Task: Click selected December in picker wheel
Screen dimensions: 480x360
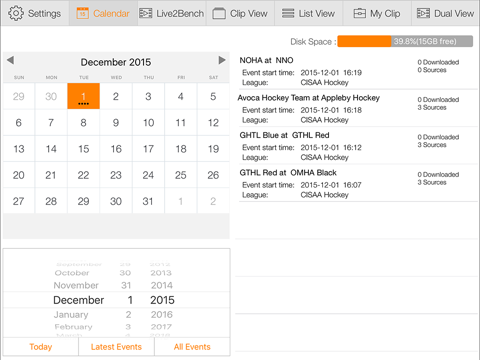Action: click(x=79, y=300)
